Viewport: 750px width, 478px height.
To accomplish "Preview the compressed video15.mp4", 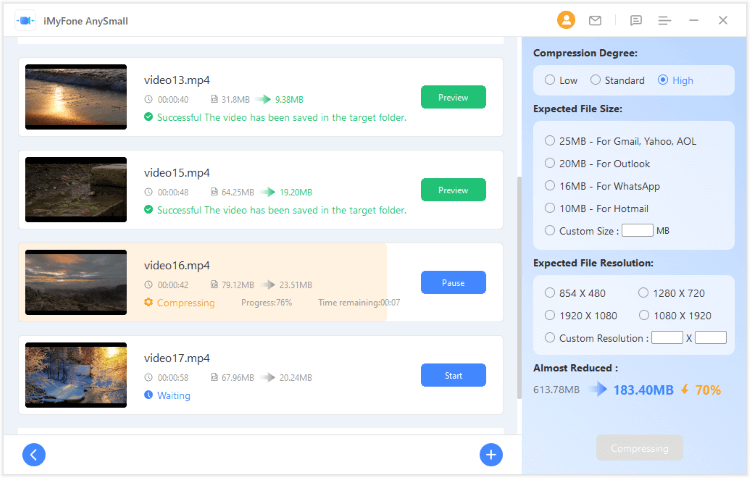I will [453, 190].
